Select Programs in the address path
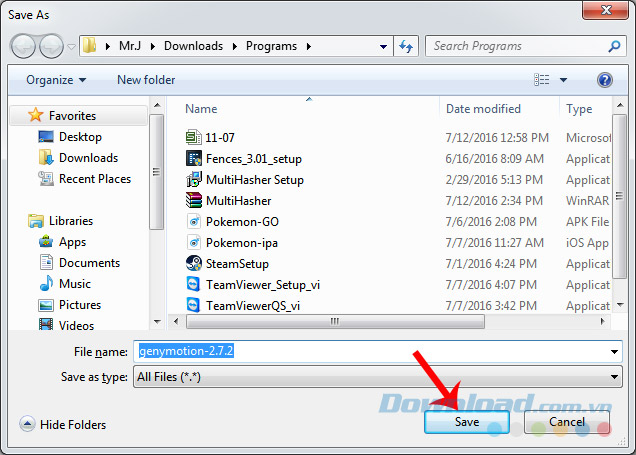The image size is (636, 455). tap(271, 46)
